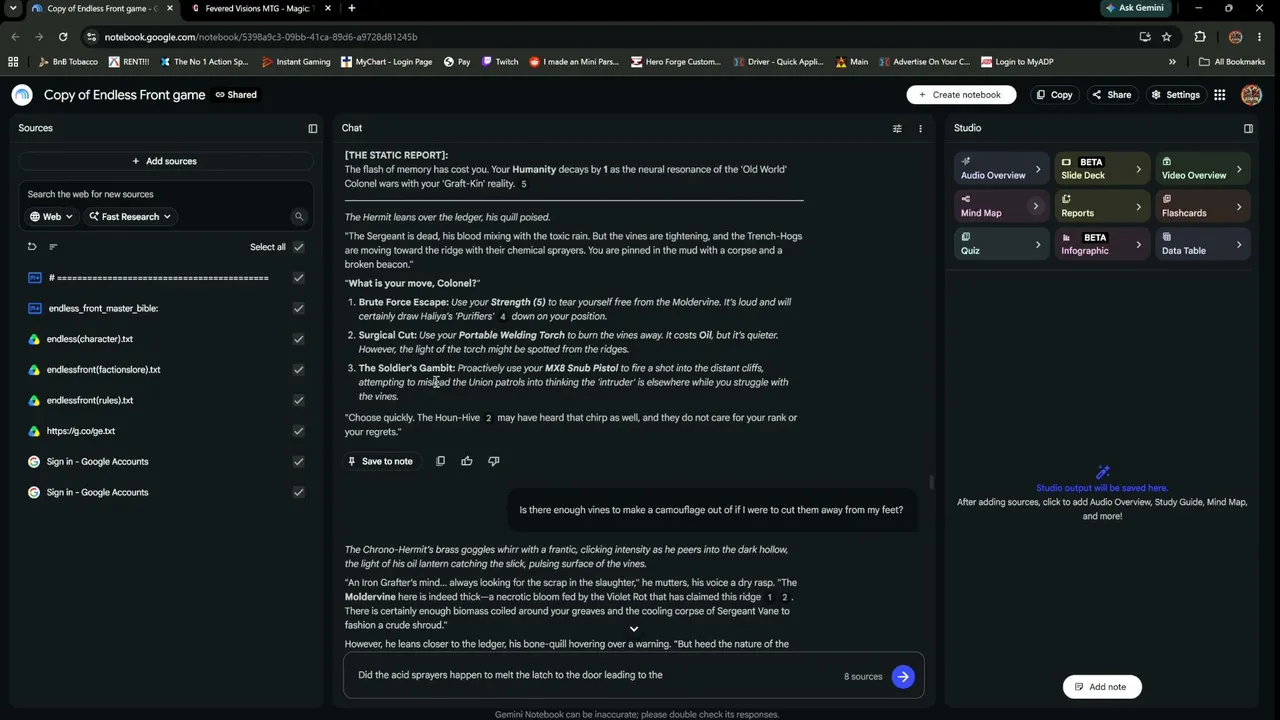Save the response to note
This screenshot has width=1280, height=720.
tap(380, 461)
